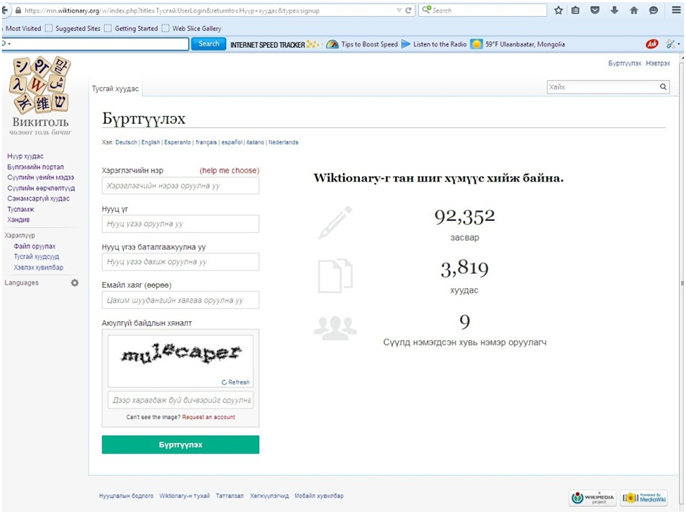Open toolbar wrench settings dropdown
This screenshot has width=686, height=514.
click(x=672, y=44)
